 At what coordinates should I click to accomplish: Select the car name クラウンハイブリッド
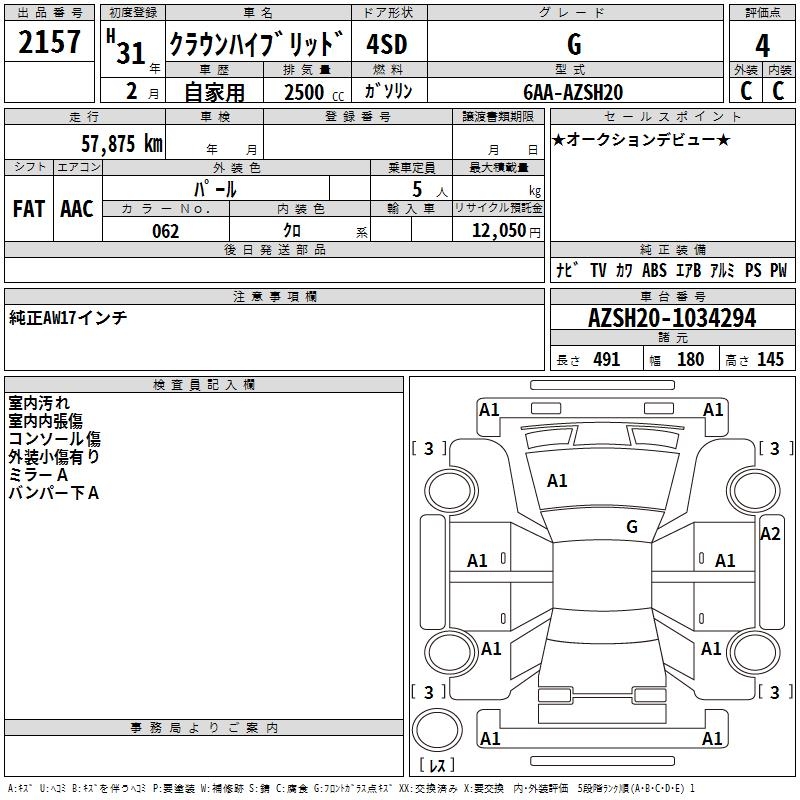[x=257, y=45]
